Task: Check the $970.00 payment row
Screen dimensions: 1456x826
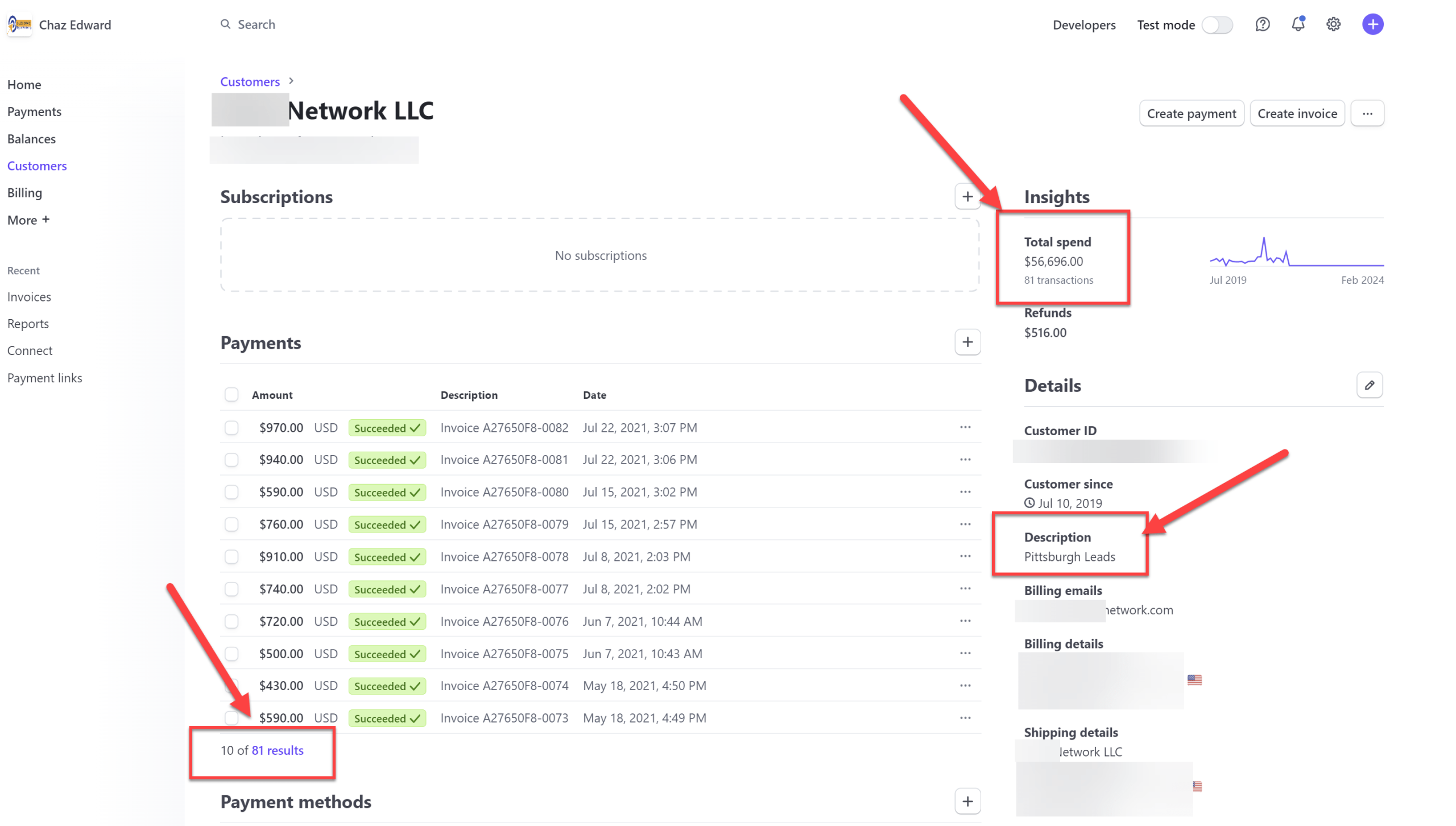Action: pos(231,428)
